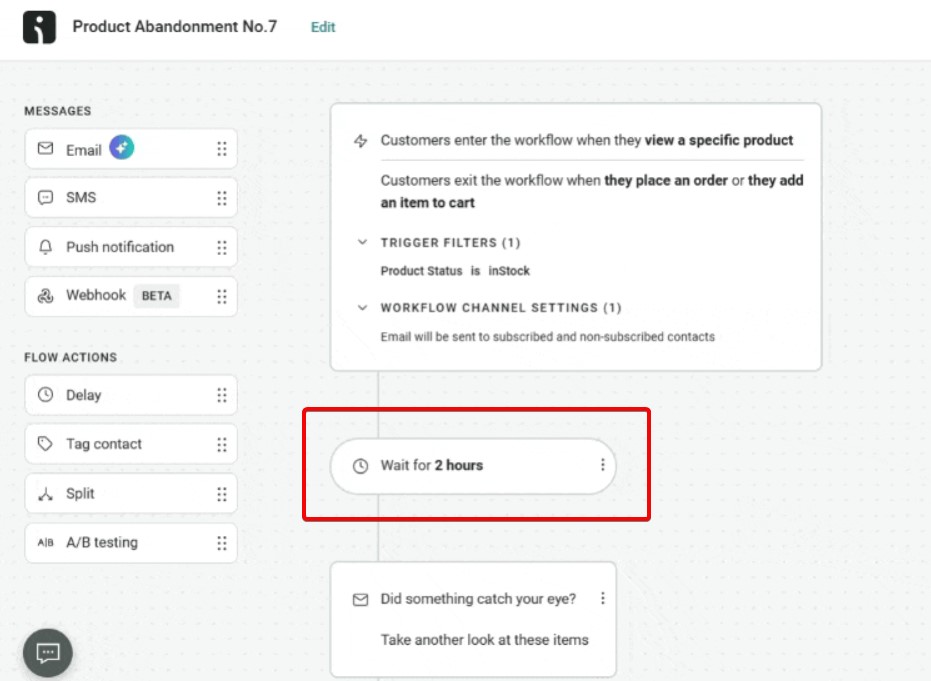Click the Split flow action icon

click(44, 493)
